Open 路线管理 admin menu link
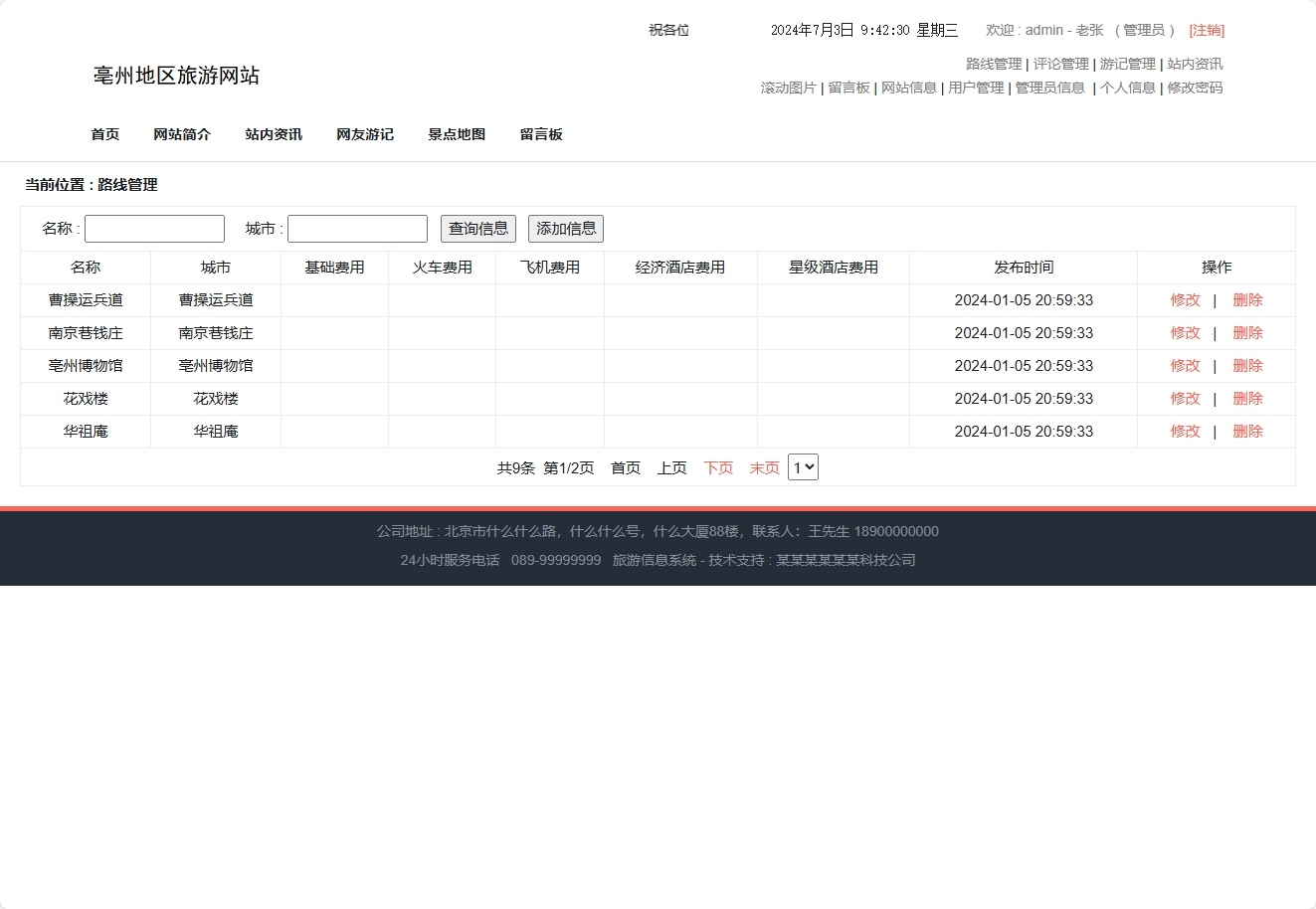This screenshot has width=1316, height=909. 994,65
